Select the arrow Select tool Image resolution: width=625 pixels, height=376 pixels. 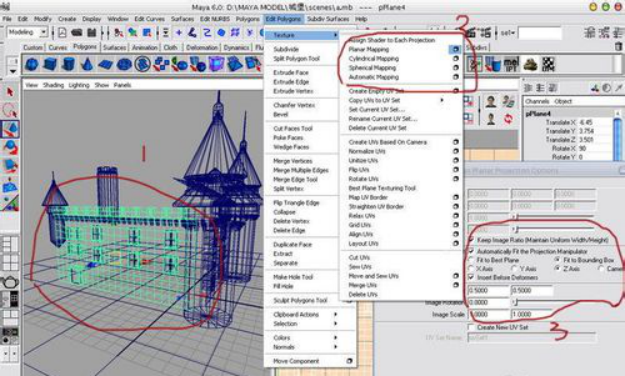point(10,92)
